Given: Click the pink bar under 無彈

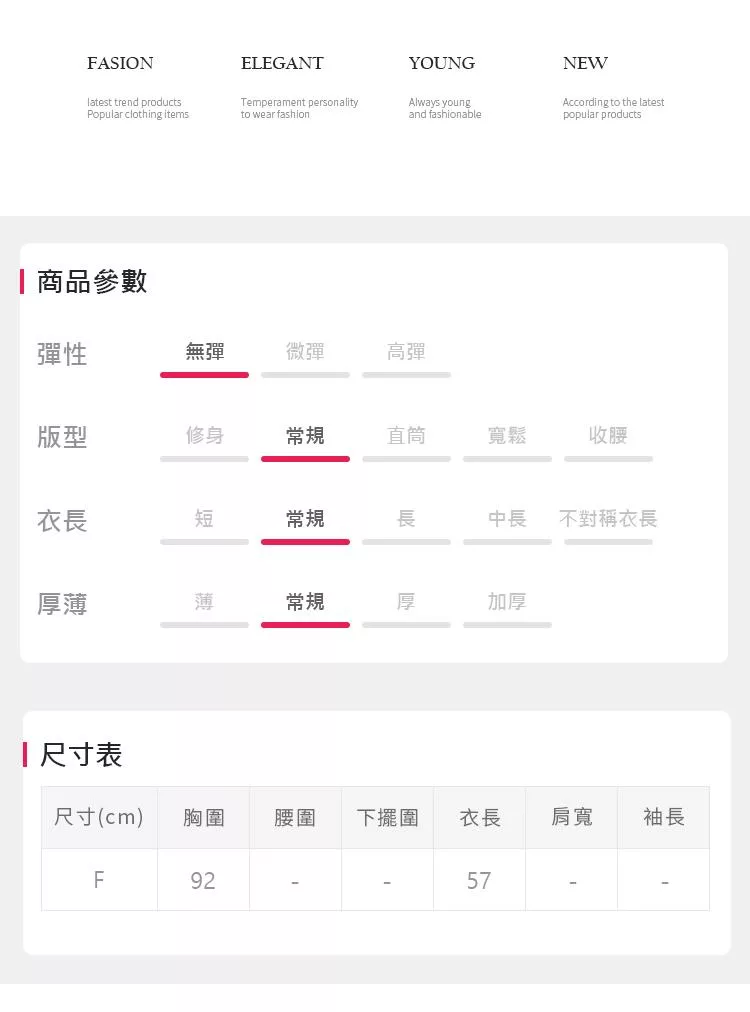Looking at the screenshot, I should click(x=204, y=375).
